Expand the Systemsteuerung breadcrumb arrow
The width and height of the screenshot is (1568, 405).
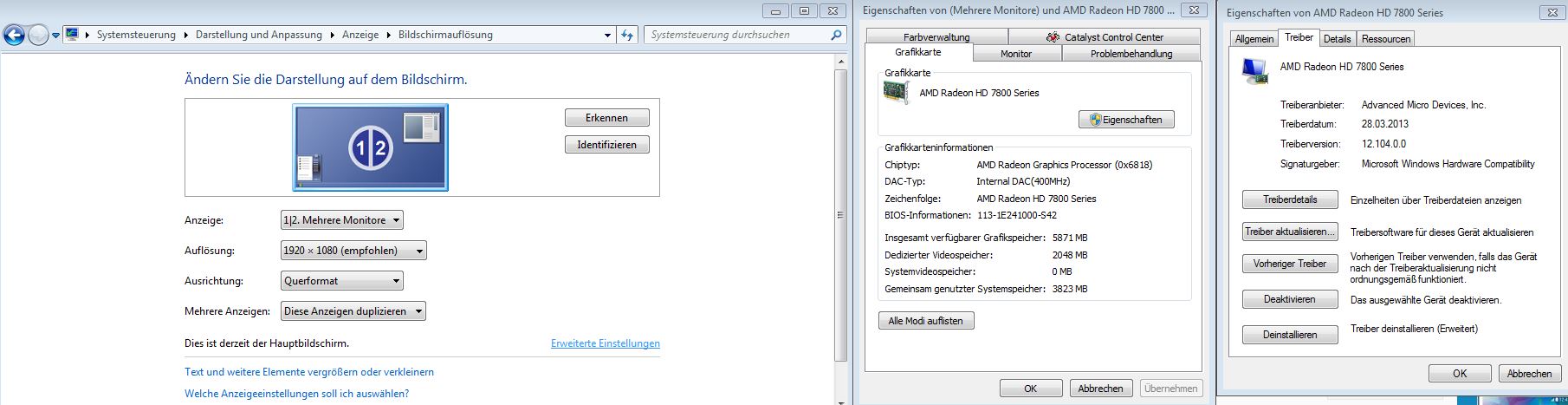[x=184, y=36]
